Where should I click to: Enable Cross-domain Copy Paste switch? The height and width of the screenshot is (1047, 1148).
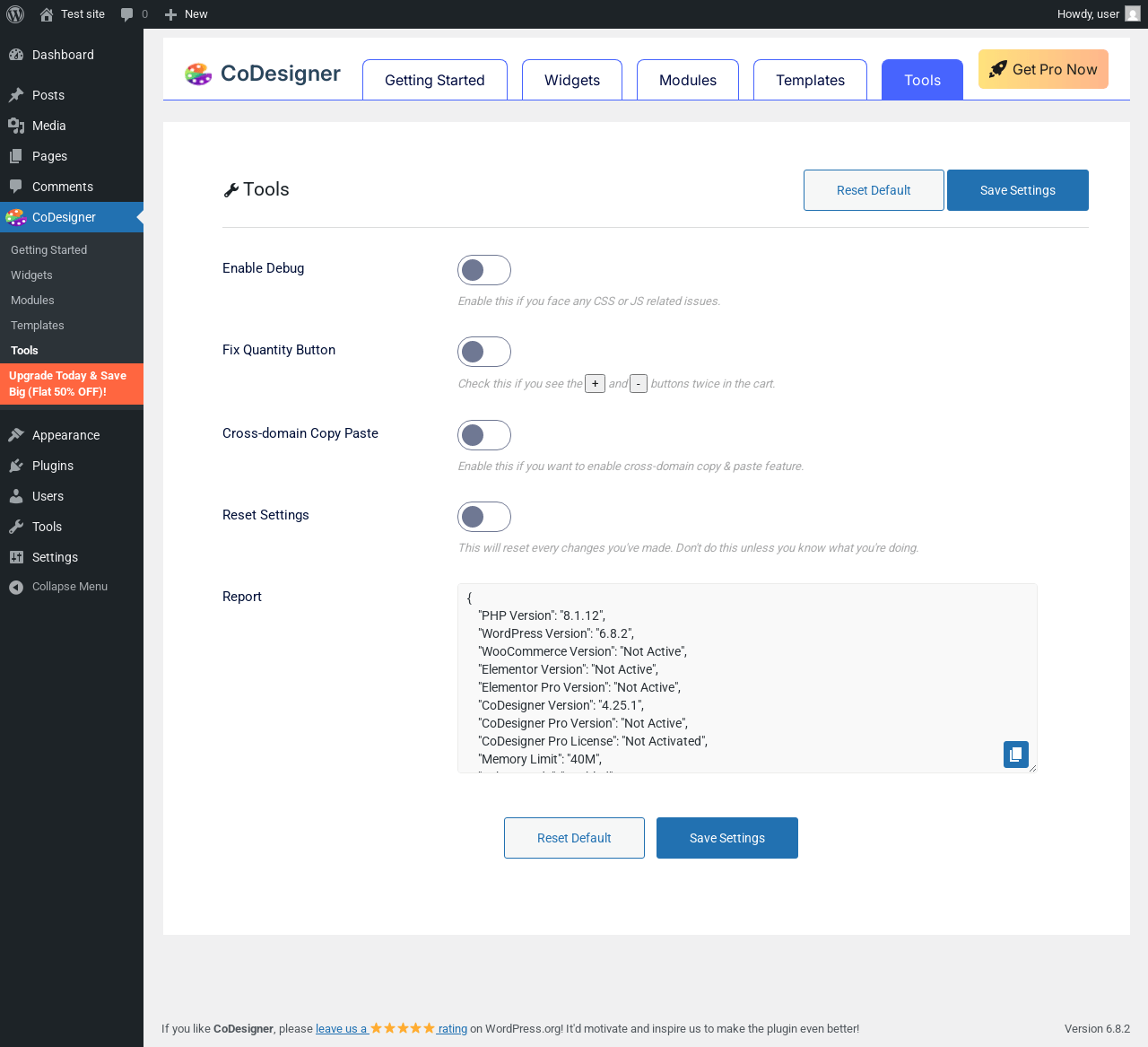click(x=484, y=435)
